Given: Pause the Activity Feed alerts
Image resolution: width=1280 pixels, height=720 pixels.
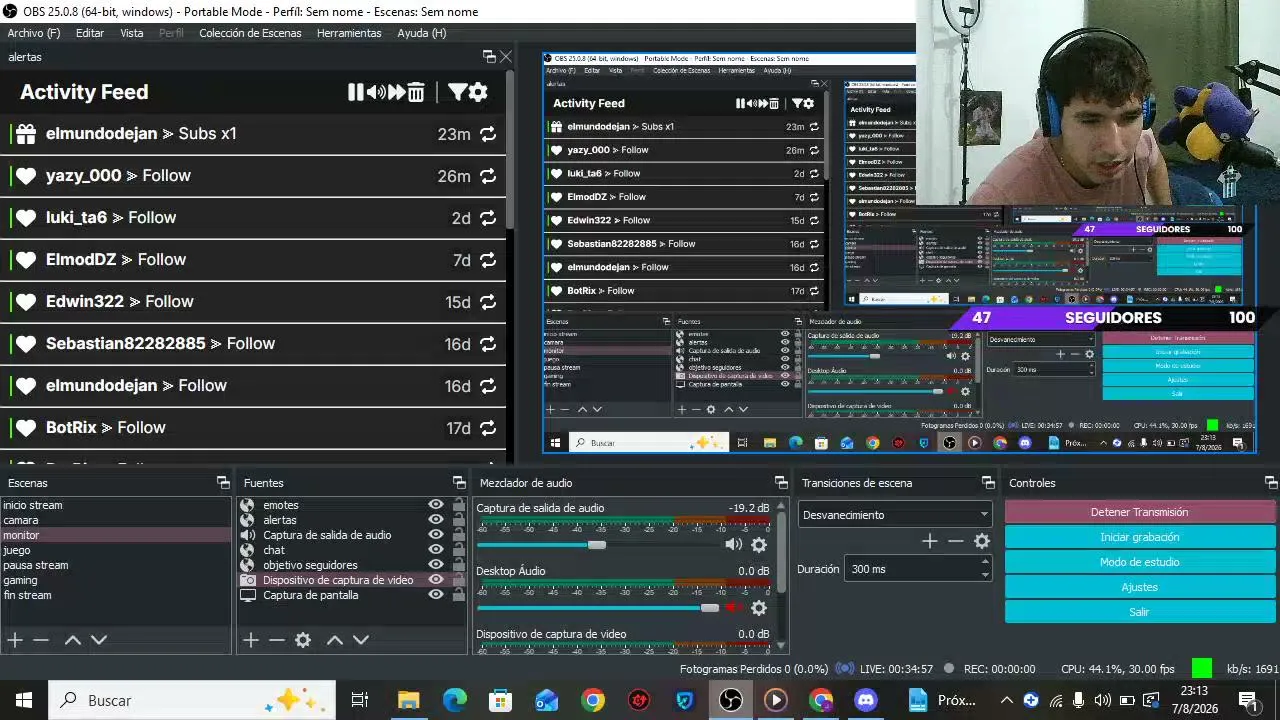Looking at the screenshot, I should click(x=355, y=92).
